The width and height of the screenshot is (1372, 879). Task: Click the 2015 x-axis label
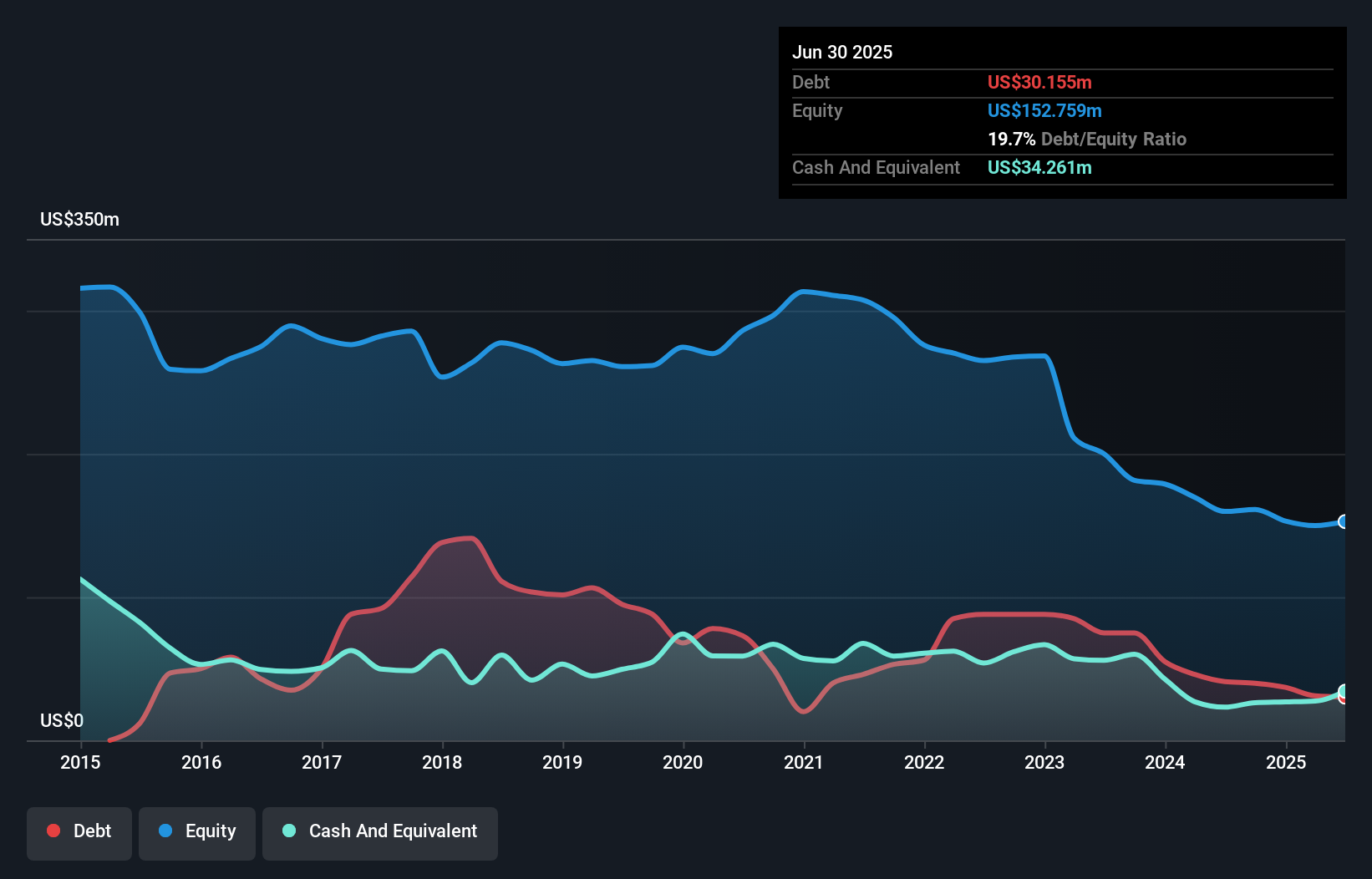pyautogui.click(x=80, y=762)
